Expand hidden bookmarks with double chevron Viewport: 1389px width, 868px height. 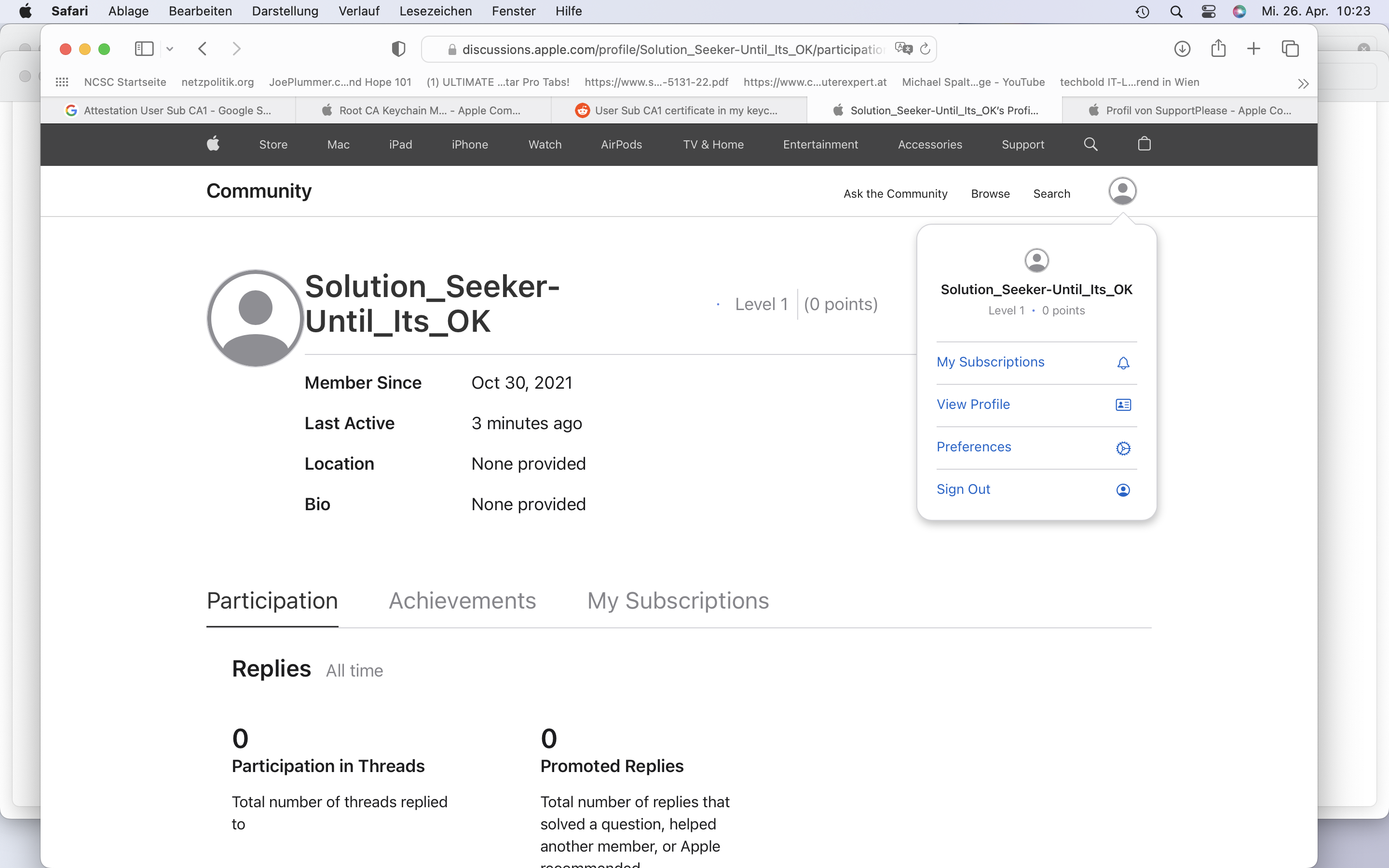coord(1303,84)
